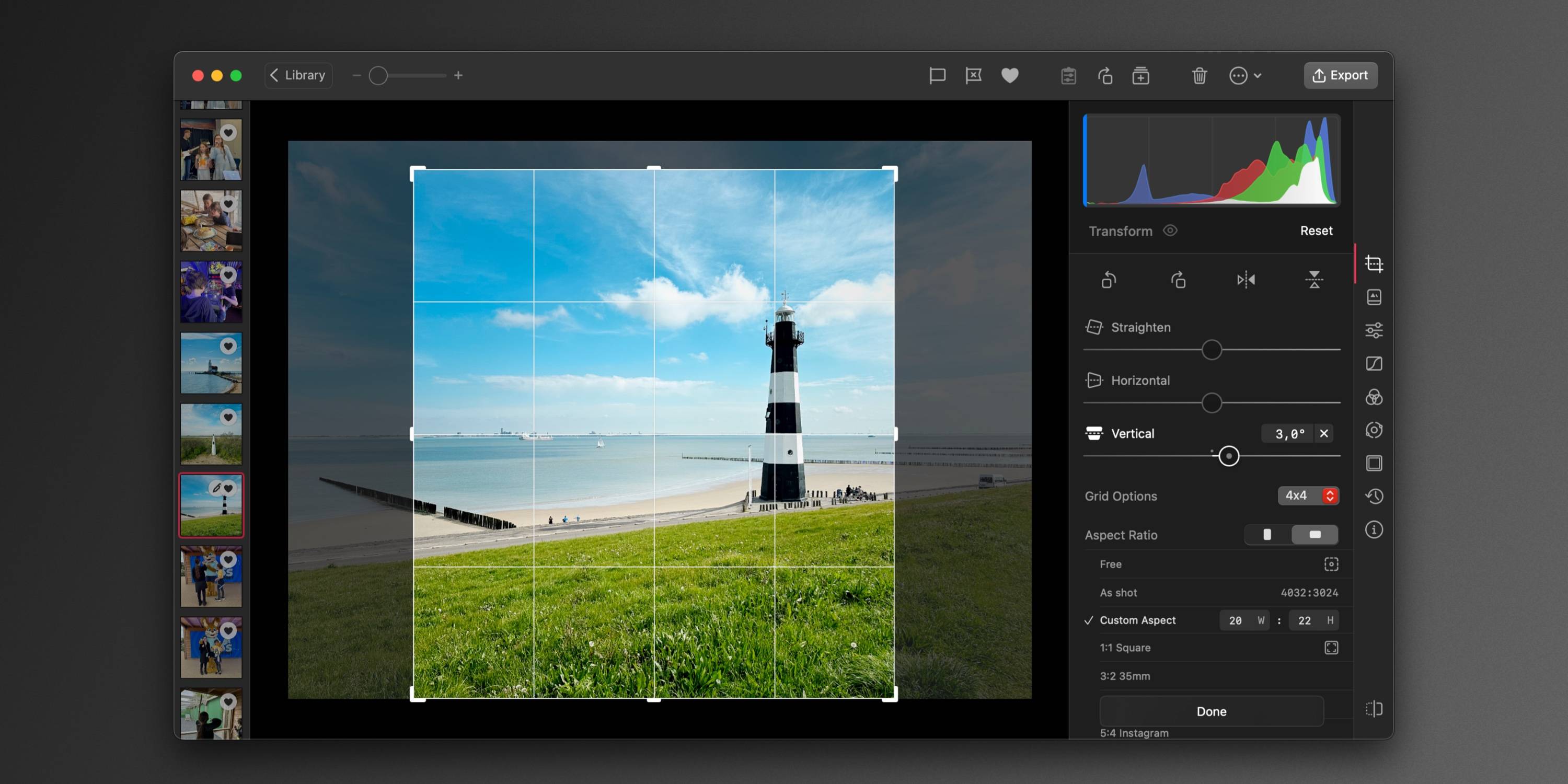Reset the Transform adjustments
Screen dimensions: 1568x784
tap(1316, 230)
